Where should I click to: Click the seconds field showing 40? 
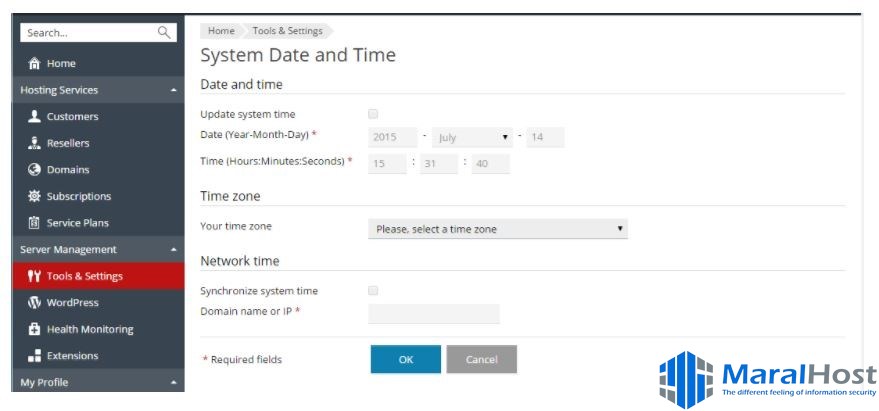click(x=491, y=164)
